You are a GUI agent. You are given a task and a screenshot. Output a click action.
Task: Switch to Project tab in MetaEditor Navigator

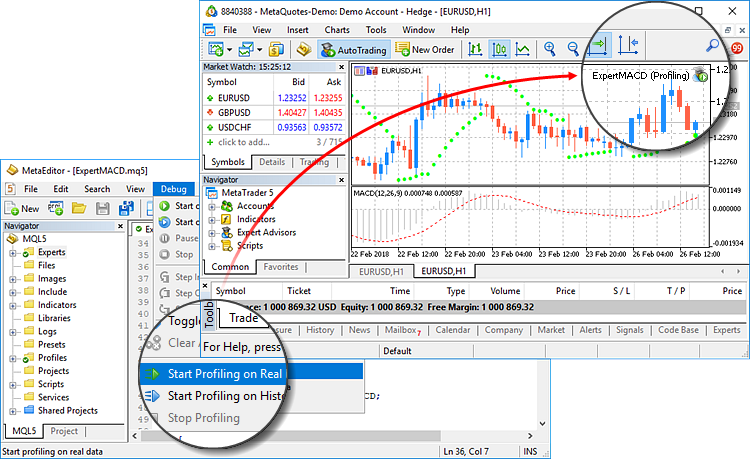point(64,431)
